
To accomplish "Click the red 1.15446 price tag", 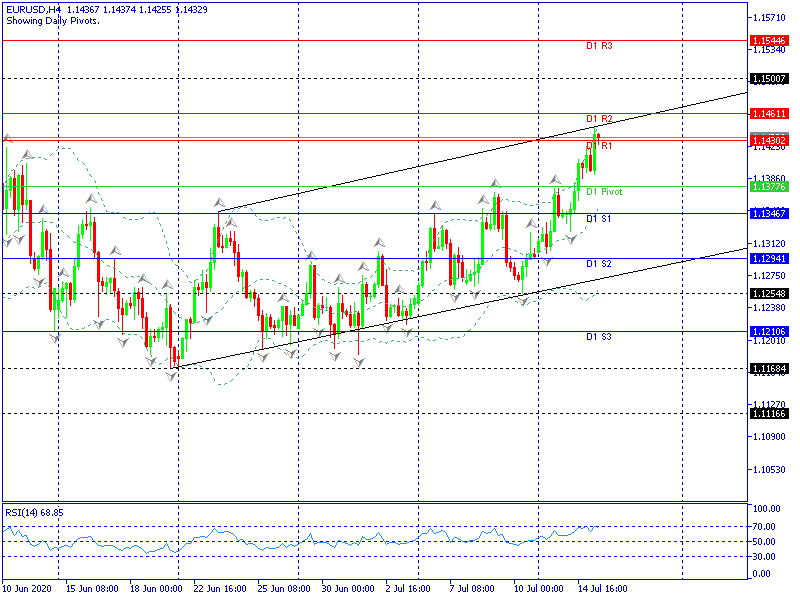I will tap(769, 40).
